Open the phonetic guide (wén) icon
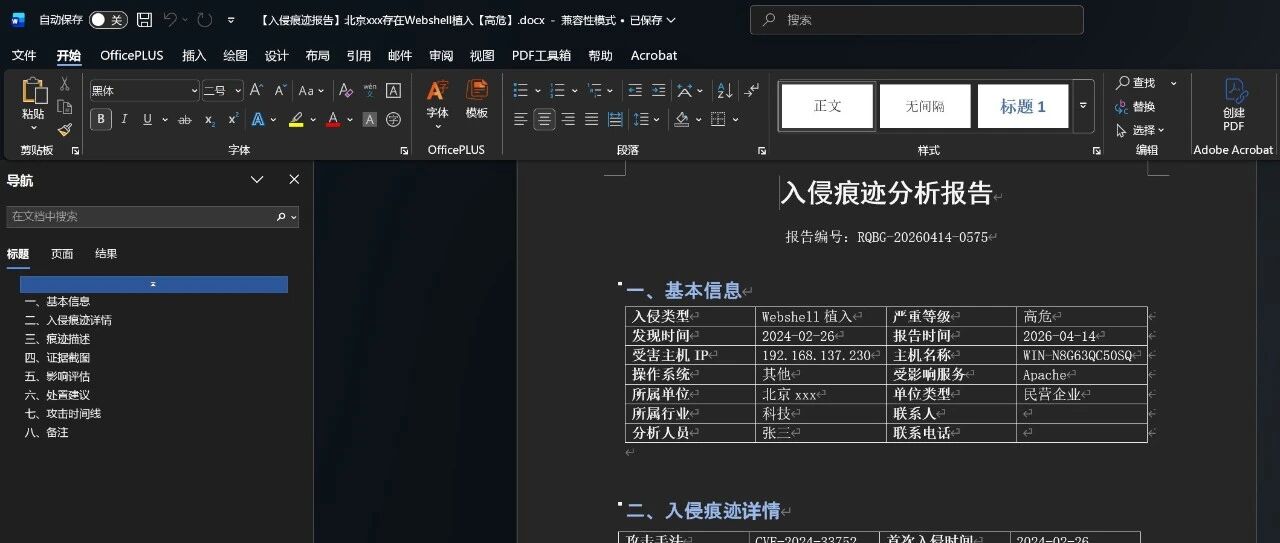Viewport: 1280px width, 543px height. [x=370, y=90]
